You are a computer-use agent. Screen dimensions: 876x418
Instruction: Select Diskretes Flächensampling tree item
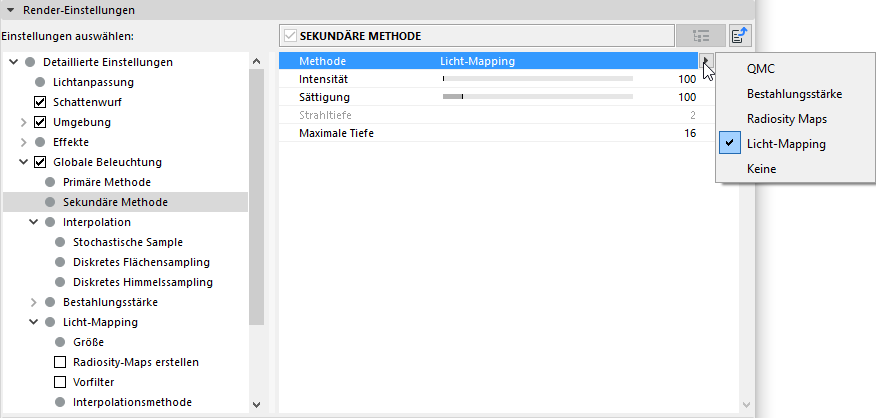tap(141, 262)
